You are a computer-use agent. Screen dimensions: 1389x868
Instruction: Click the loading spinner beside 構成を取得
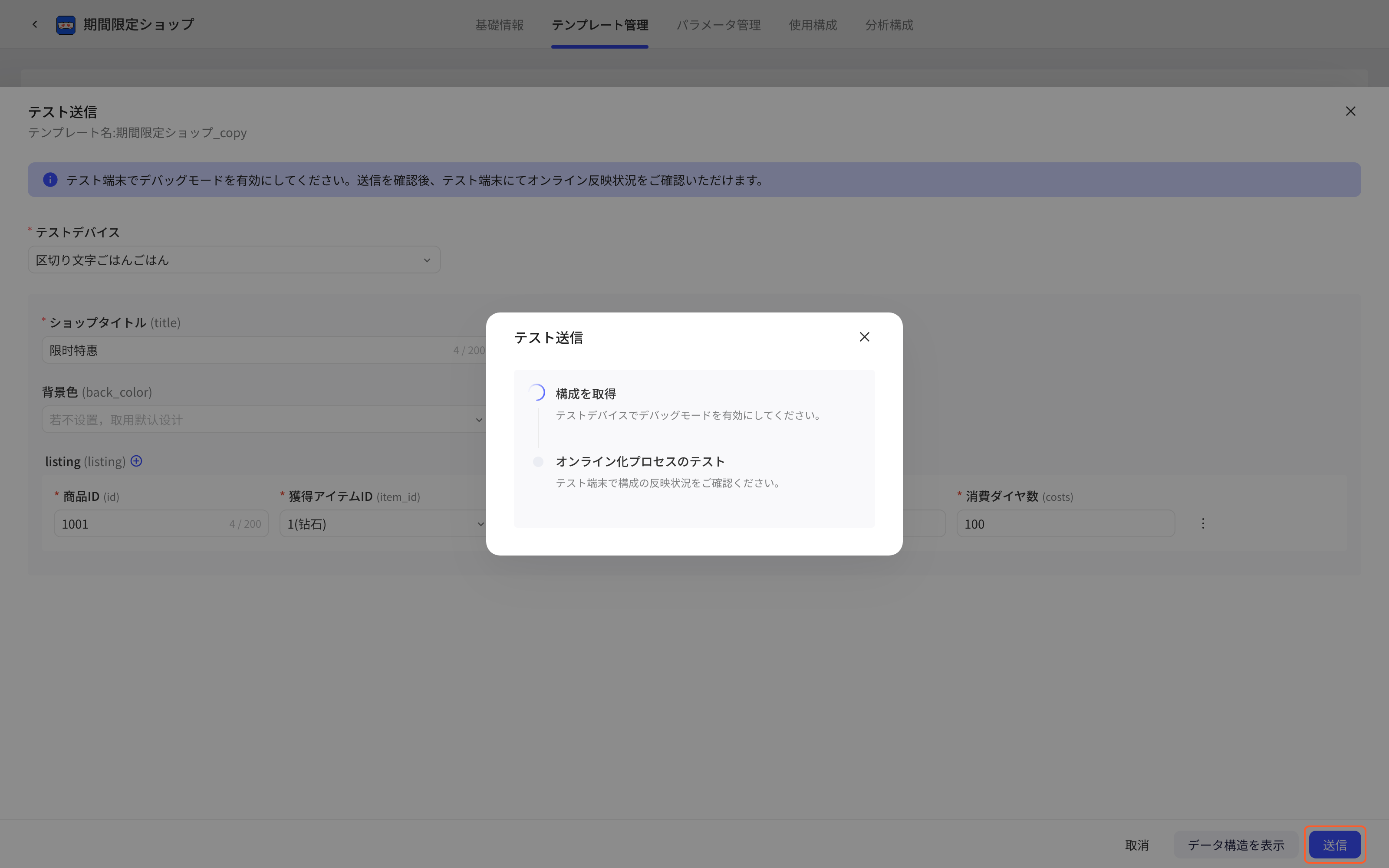coord(536,393)
